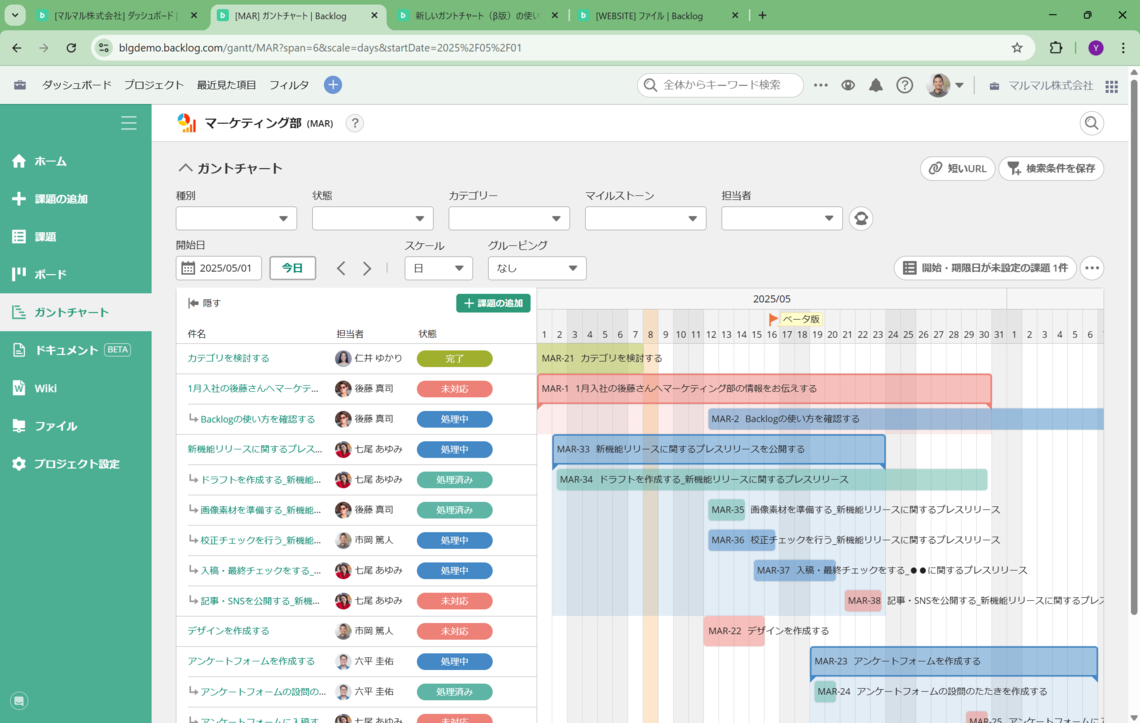
Task: Open the notifications bell
Action: (876, 85)
